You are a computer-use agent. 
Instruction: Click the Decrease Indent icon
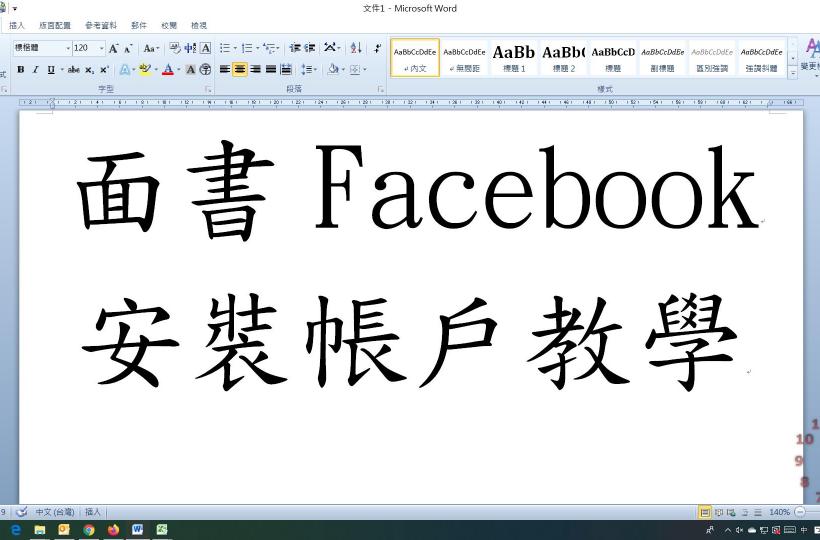295,49
